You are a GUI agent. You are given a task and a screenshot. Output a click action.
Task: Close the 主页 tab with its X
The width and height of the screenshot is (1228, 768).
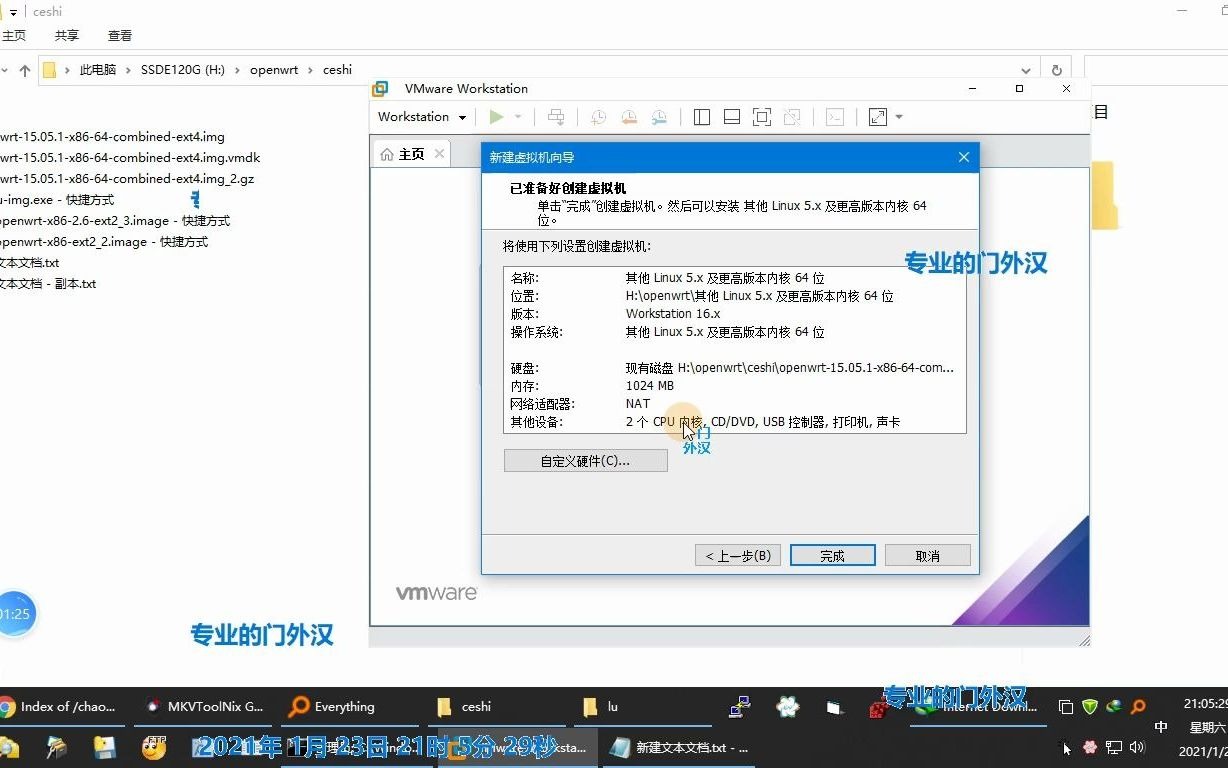(440, 154)
